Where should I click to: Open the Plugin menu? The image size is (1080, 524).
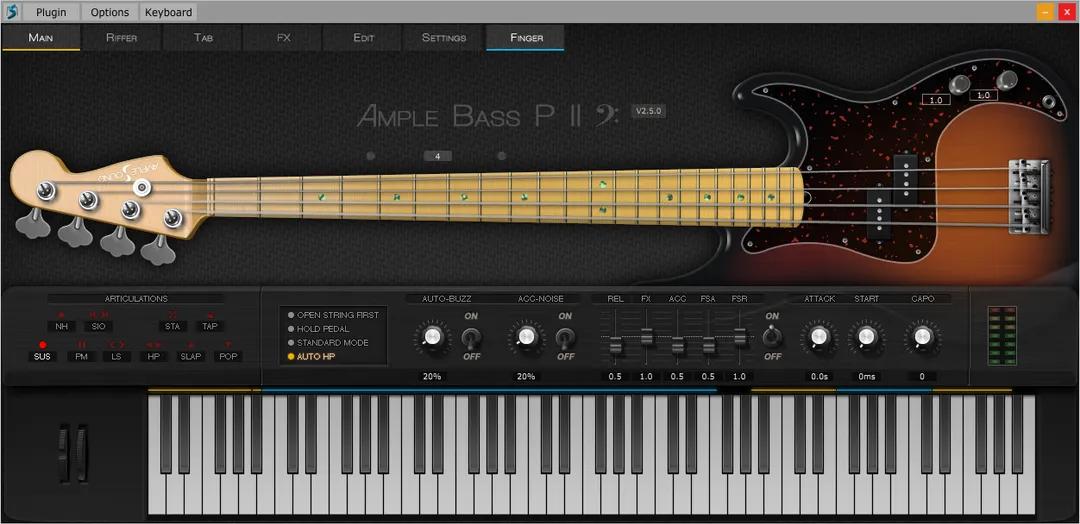pyautogui.click(x=51, y=12)
